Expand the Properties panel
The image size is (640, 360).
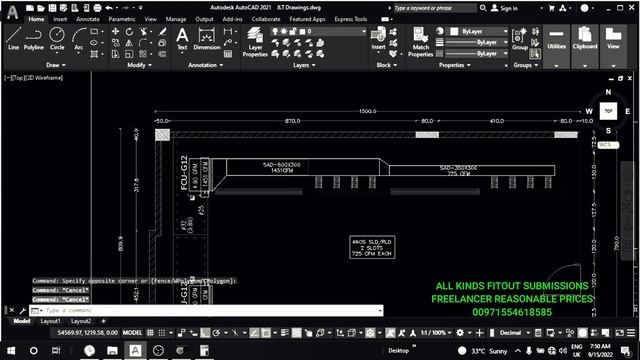click(455, 65)
